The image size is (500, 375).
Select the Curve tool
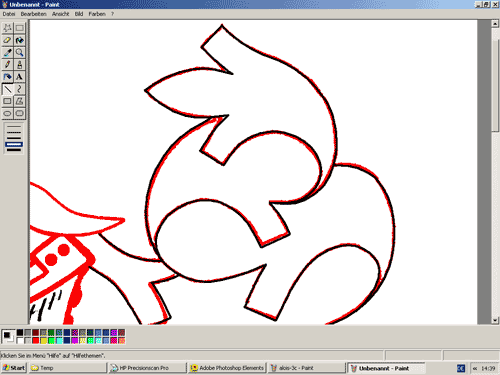tap(20, 89)
